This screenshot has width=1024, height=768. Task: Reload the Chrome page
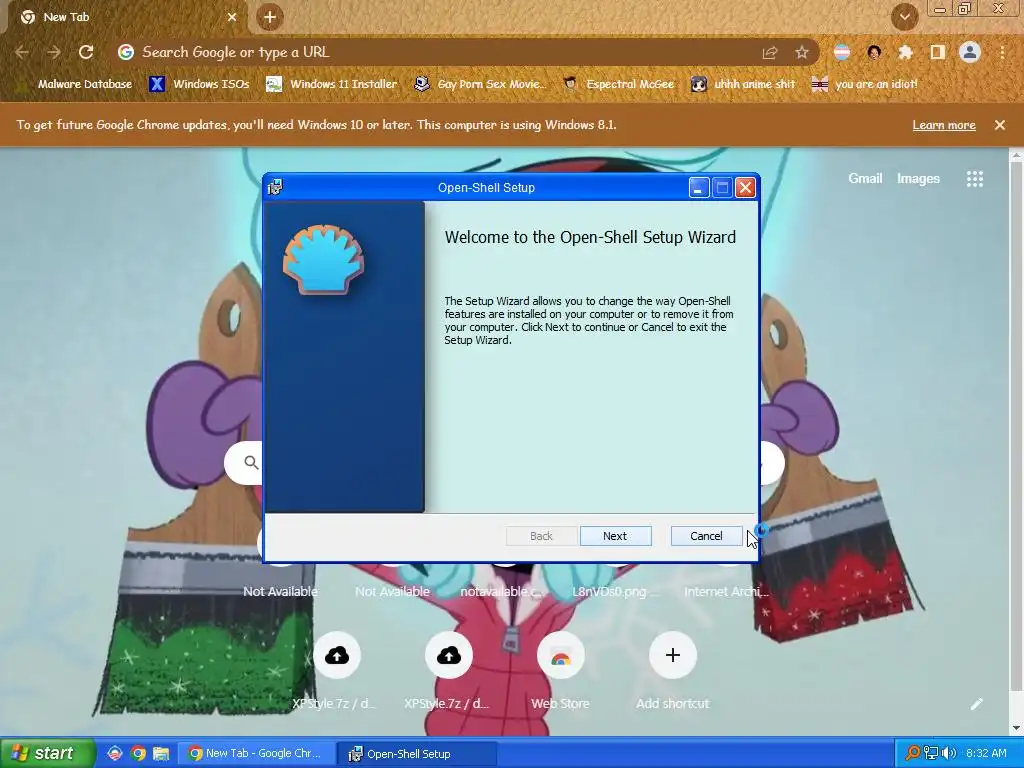(x=86, y=52)
